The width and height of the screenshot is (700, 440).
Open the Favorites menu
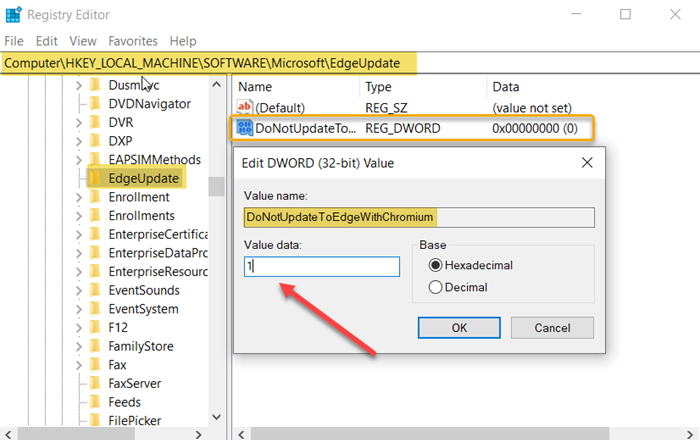(x=133, y=41)
